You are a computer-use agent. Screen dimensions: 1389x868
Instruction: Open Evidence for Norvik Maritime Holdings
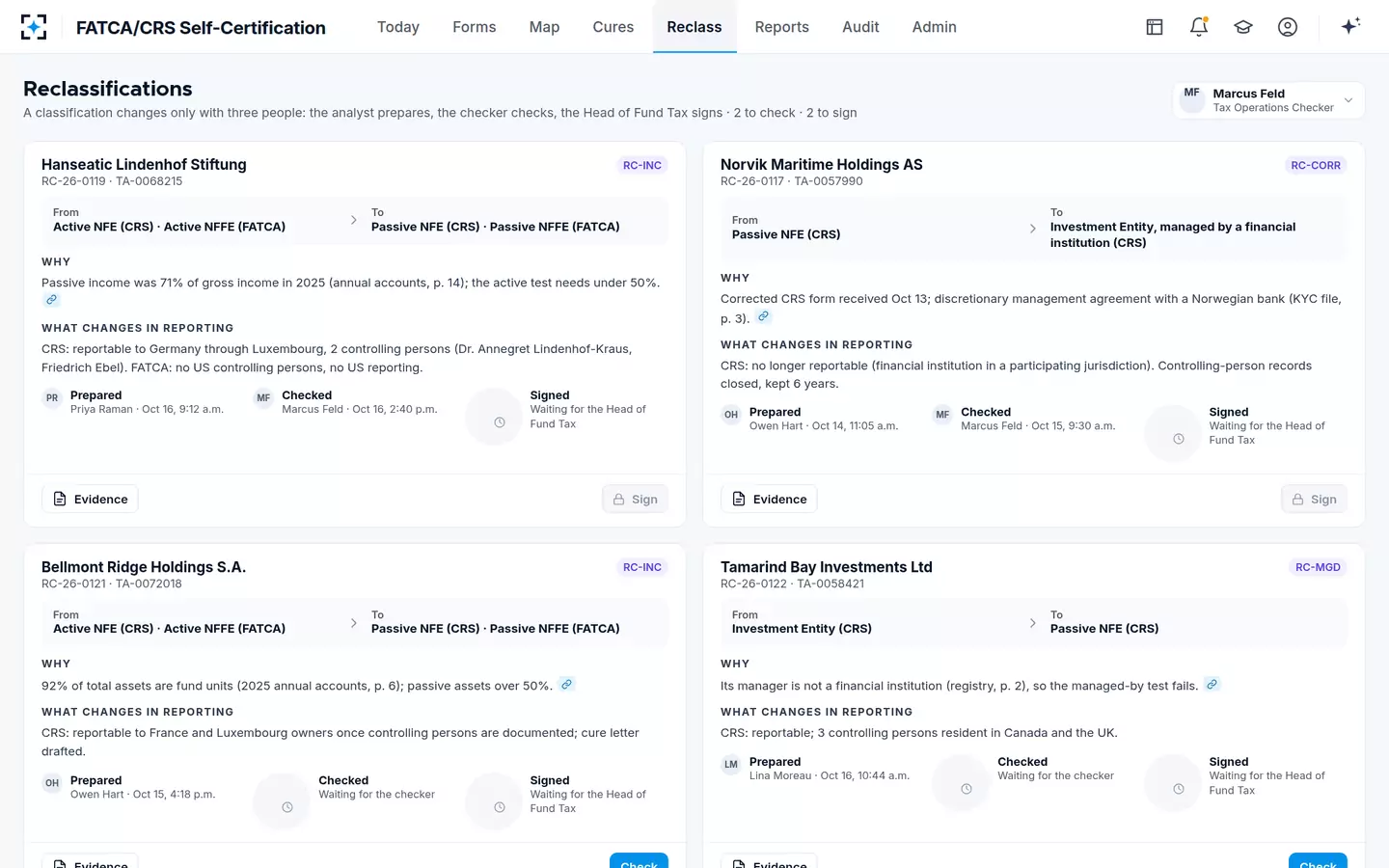(x=770, y=499)
